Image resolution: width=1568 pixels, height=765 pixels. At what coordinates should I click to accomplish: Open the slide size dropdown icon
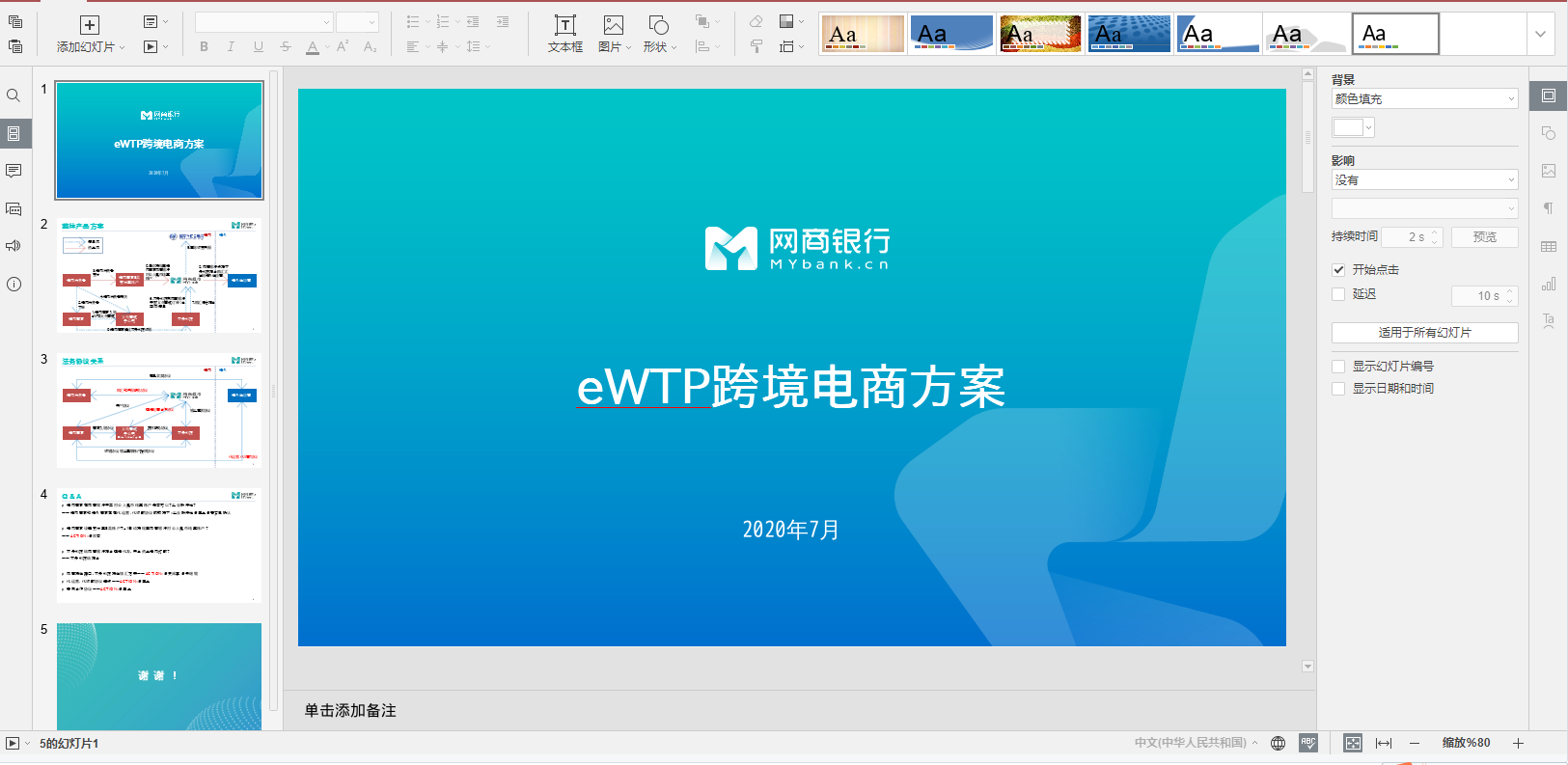[x=791, y=46]
